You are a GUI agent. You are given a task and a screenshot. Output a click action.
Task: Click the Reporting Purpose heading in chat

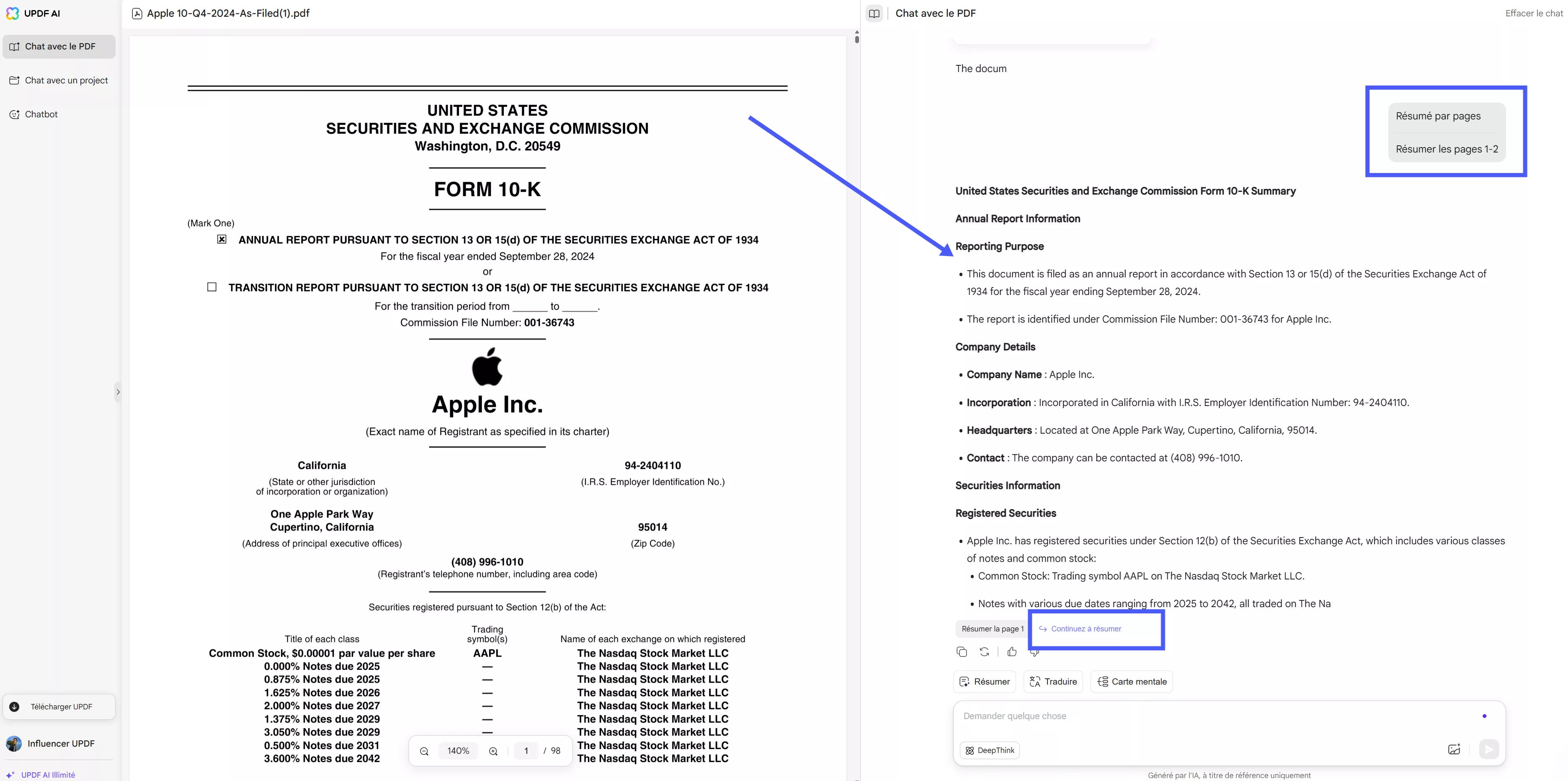coord(1000,246)
